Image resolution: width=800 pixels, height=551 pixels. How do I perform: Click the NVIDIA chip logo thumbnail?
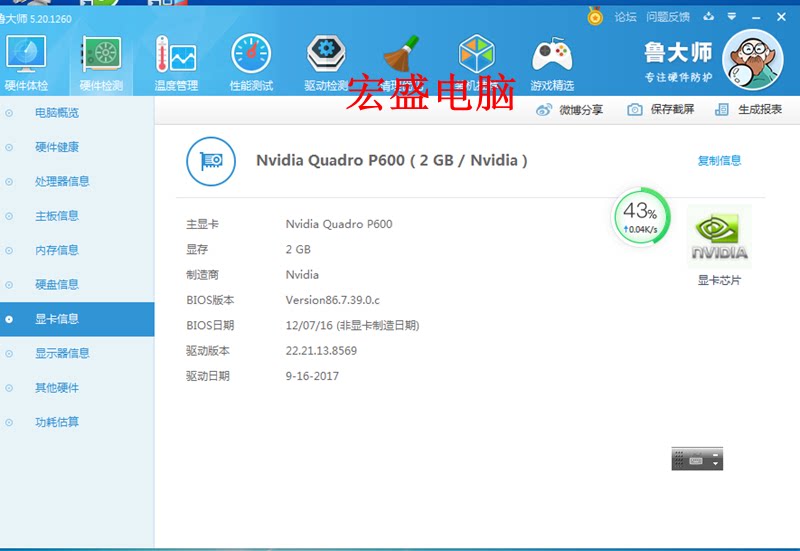tap(719, 236)
